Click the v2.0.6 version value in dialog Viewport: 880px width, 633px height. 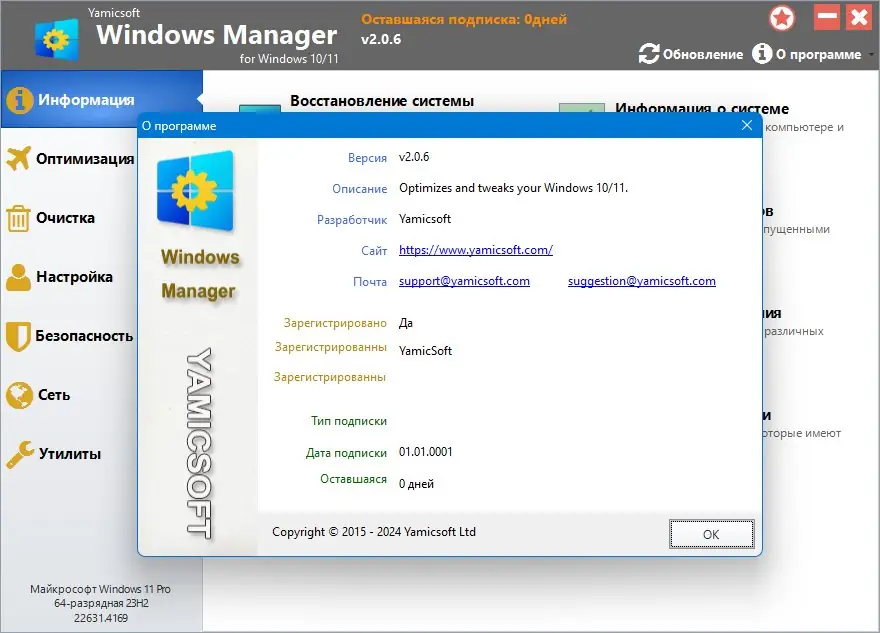[x=414, y=157]
